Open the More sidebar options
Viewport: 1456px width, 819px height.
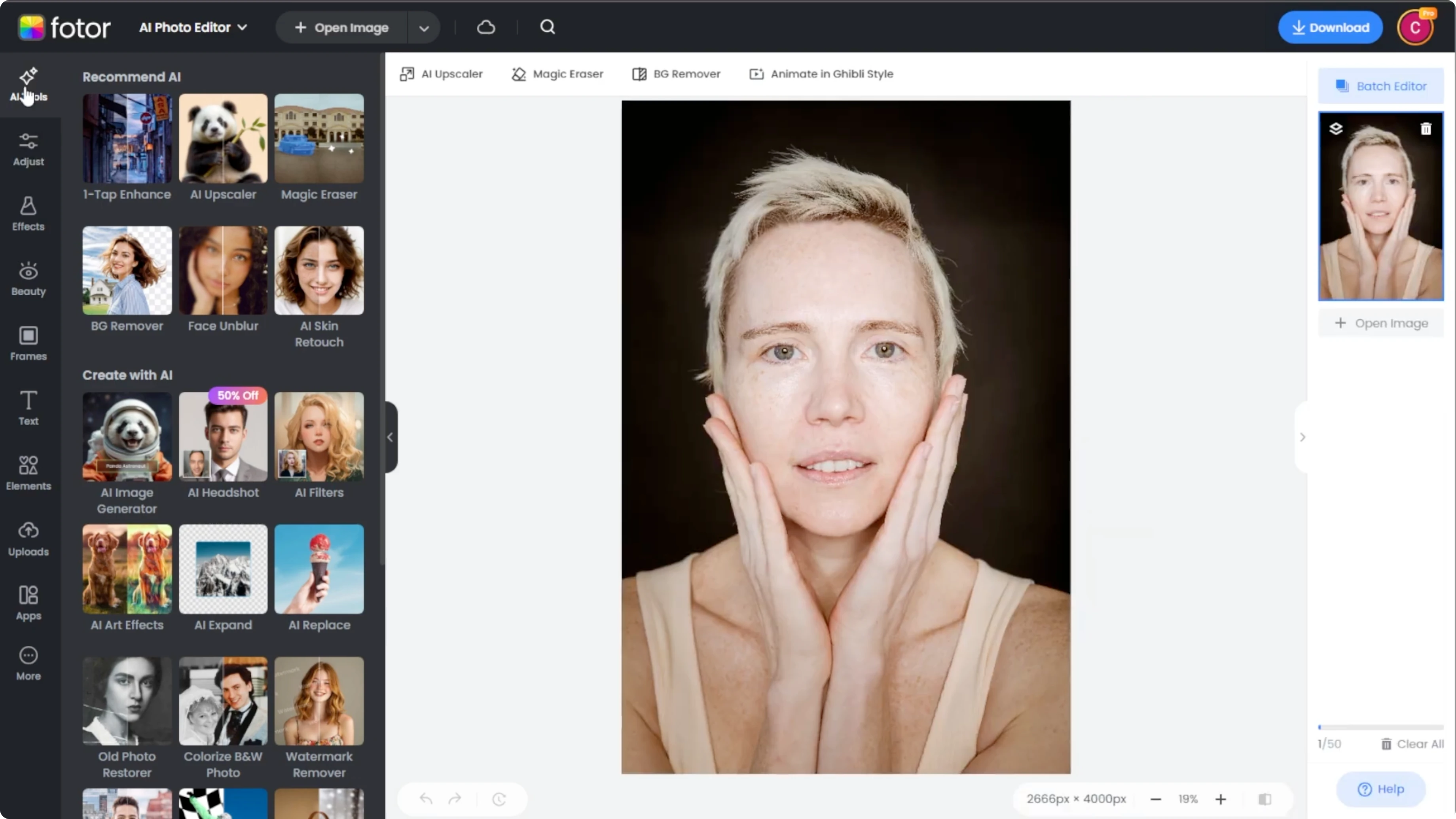click(x=28, y=664)
